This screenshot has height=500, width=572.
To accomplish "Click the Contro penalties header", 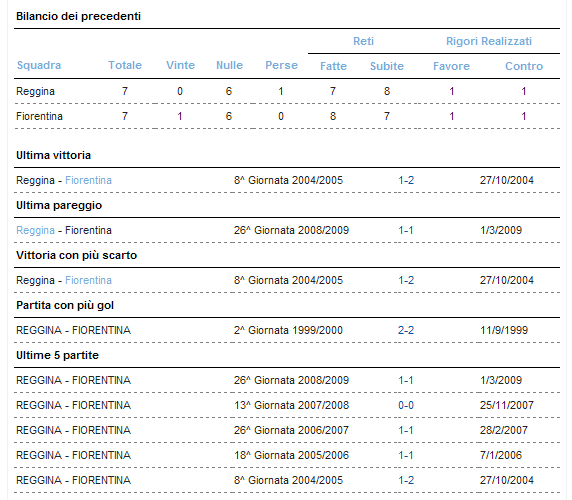I will 524,66.
